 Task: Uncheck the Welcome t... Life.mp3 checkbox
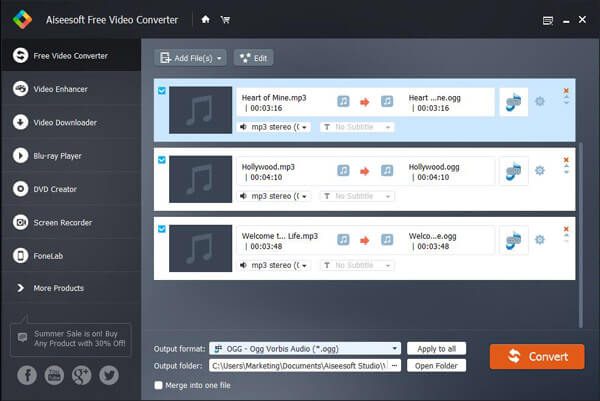point(162,229)
